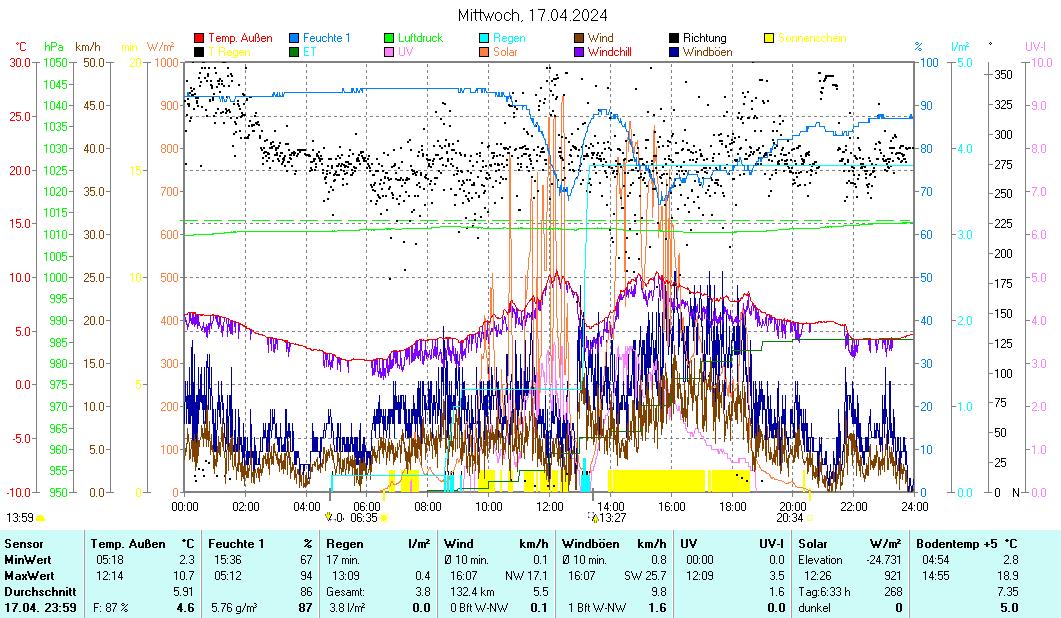Click the red Temp. Außen legend swatch
This screenshot has height=618, width=1061.
199,38
